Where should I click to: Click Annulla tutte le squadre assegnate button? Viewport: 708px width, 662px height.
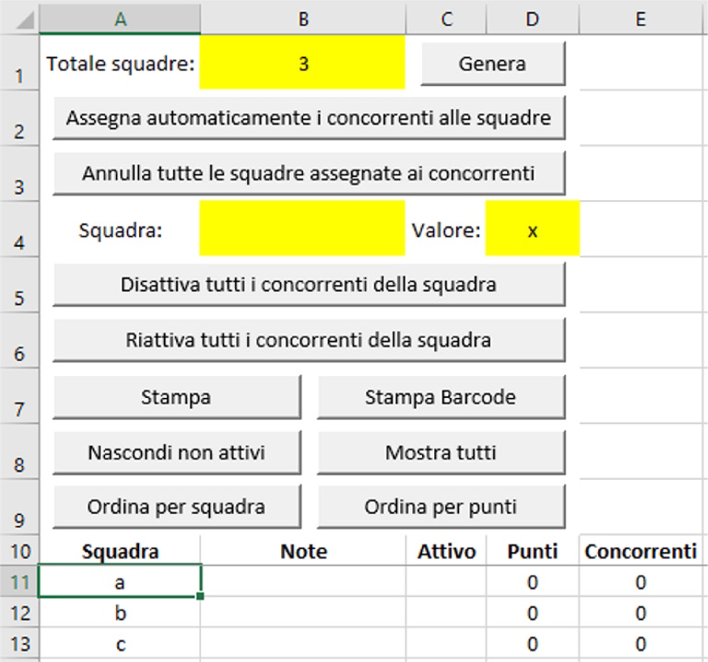pos(309,173)
